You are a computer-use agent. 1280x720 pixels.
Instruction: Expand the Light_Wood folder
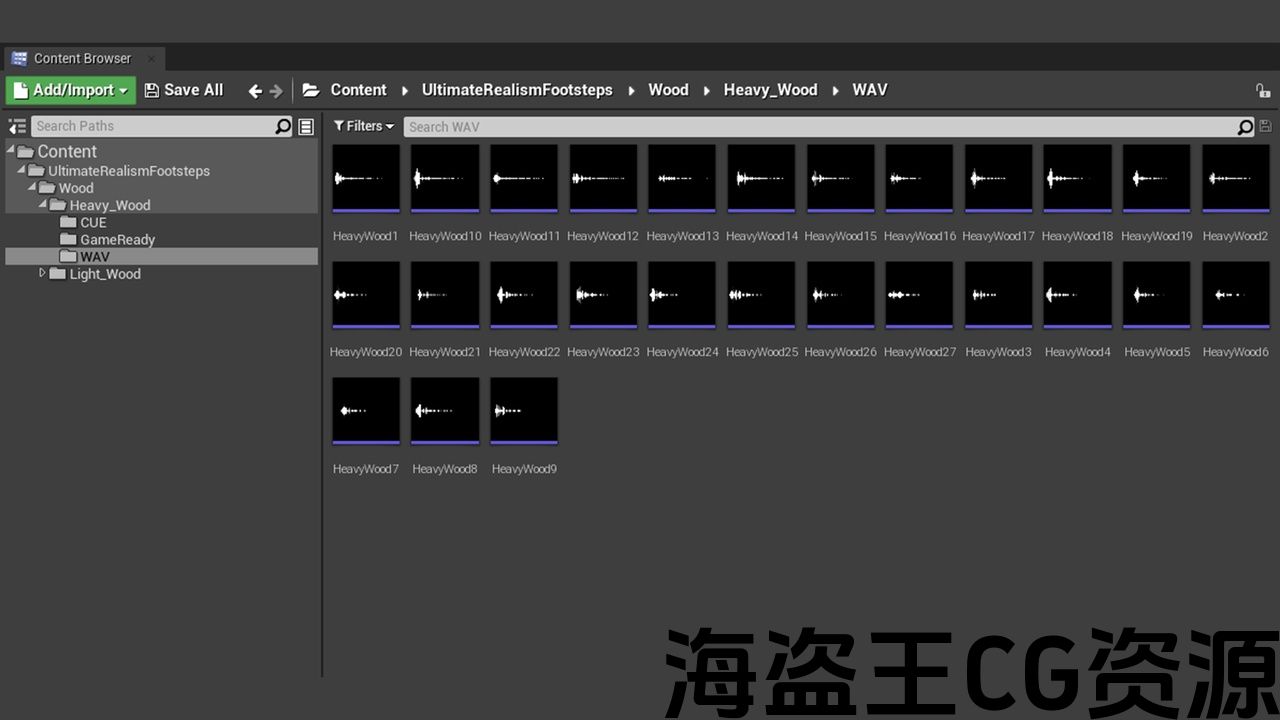pyautogui.click(x=42, y=273)
